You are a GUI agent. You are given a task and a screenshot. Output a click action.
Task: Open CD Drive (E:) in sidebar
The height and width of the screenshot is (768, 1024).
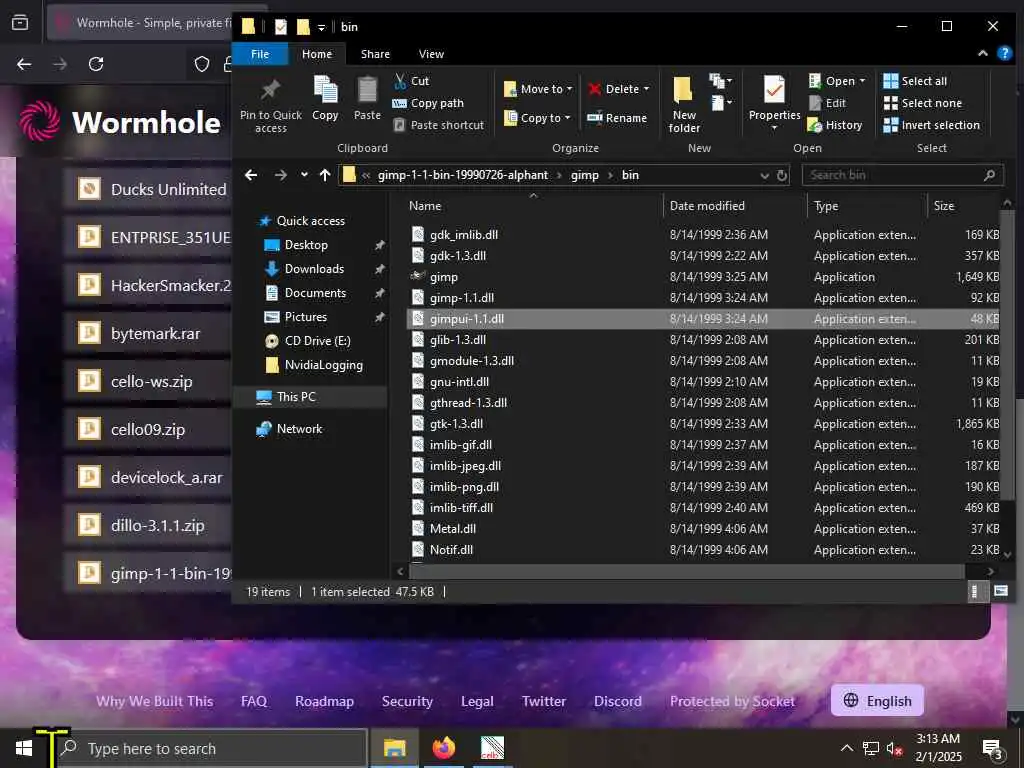click(317, 341)
